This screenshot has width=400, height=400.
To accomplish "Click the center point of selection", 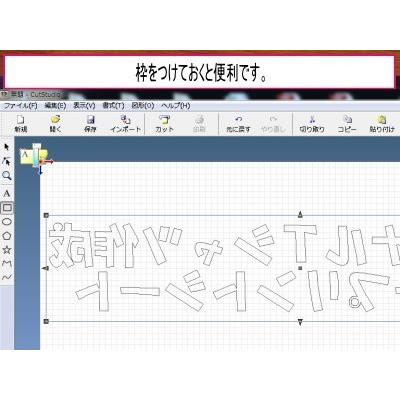I will 300,268.
